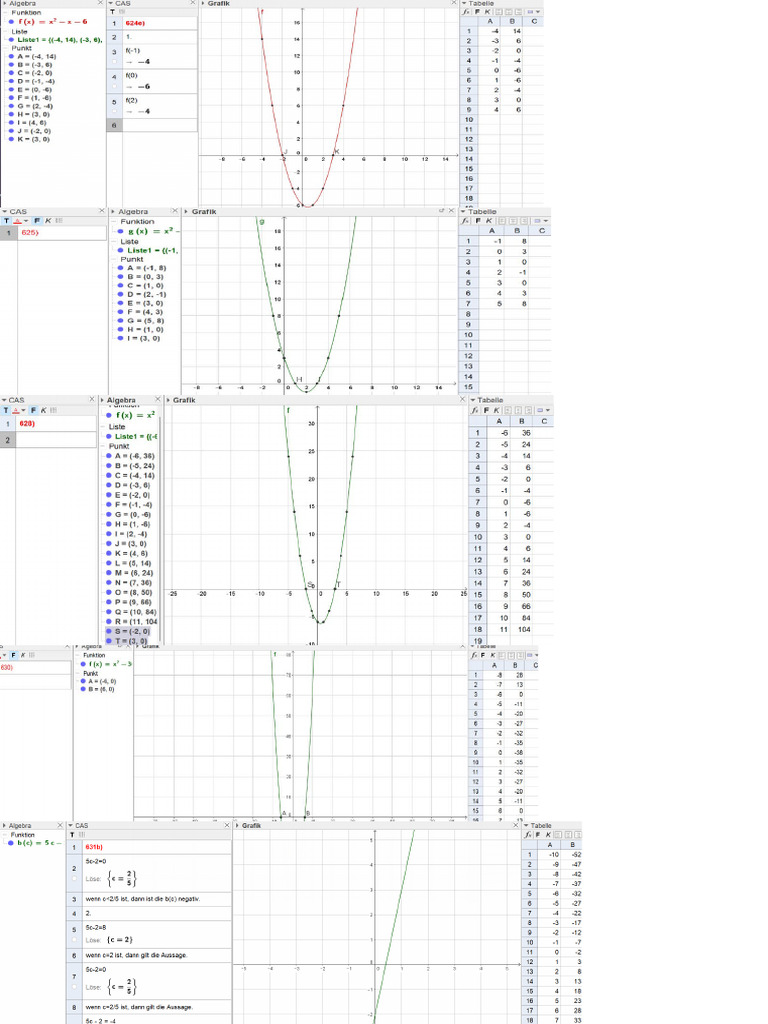
Task: Select center-align icon in the Tabelle toolbar above row -6, 36
Action: click(518, 410)
